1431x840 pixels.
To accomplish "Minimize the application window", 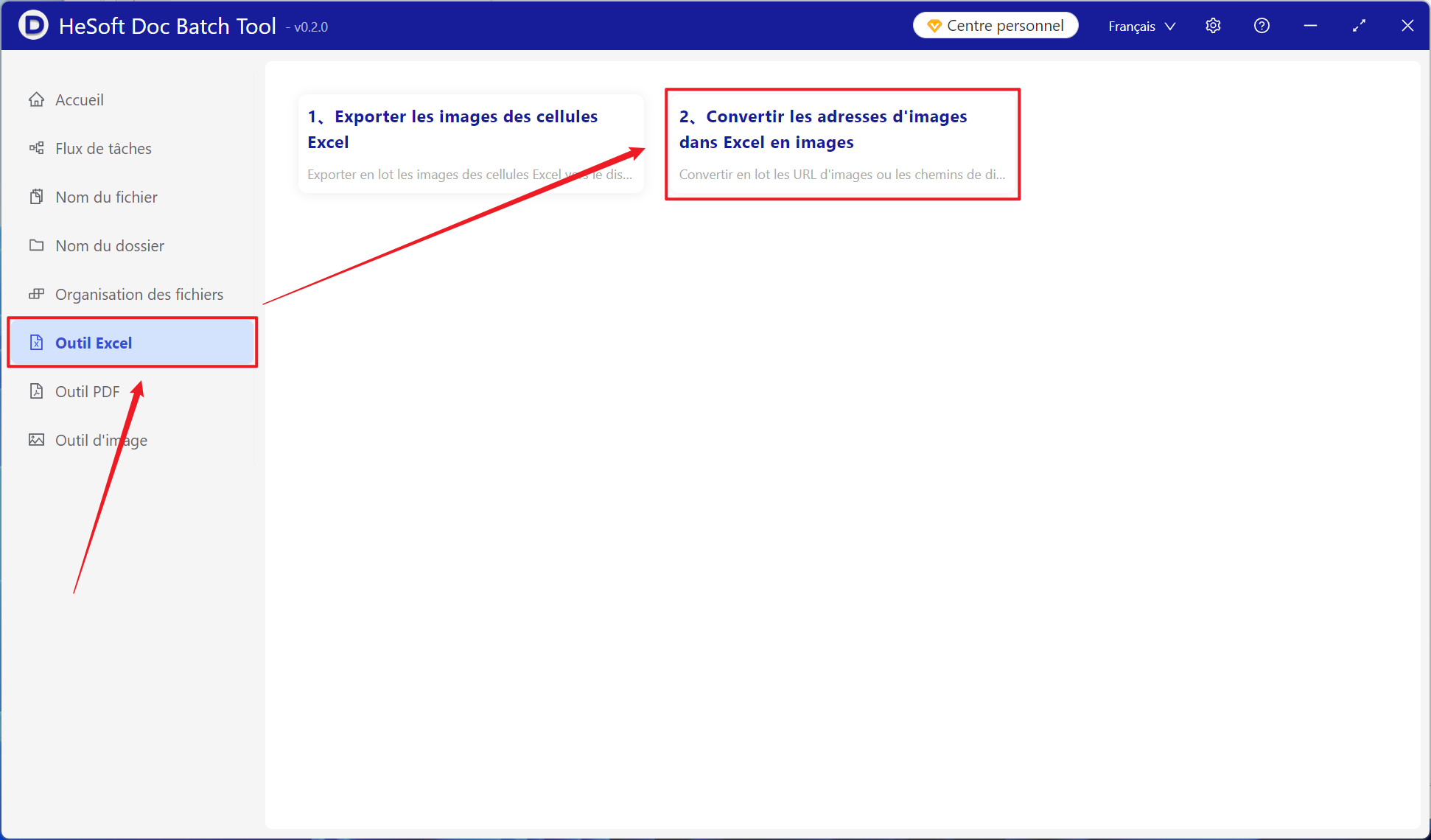I will click(1310, 26).
